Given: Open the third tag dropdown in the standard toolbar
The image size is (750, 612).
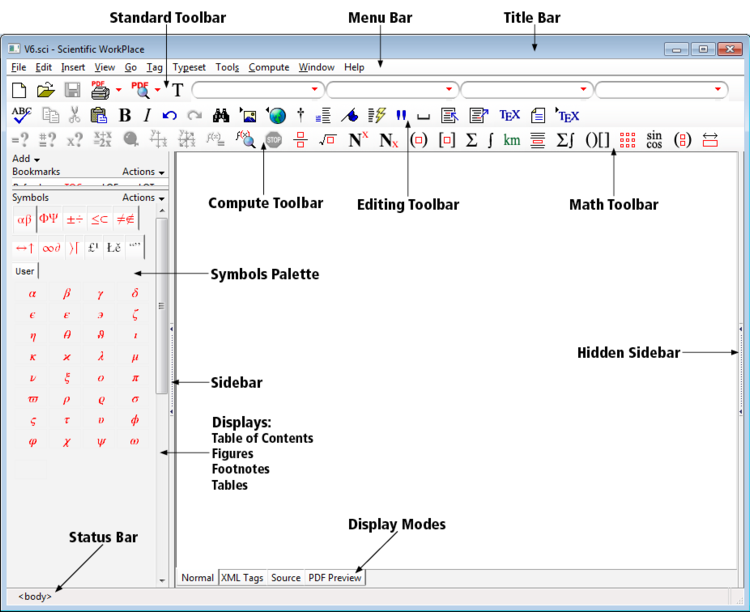Looking at the screenshot, I should tap(527, 89).
